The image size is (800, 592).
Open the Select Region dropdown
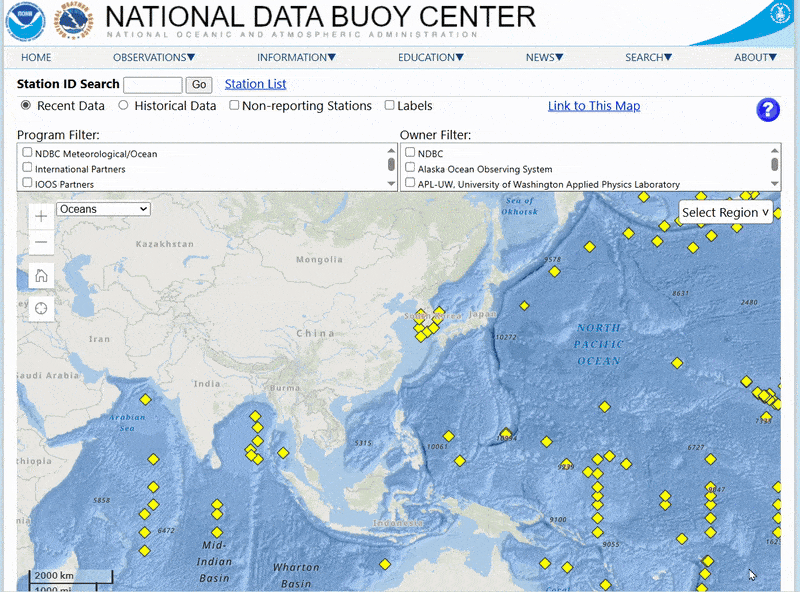click(726, 212)
